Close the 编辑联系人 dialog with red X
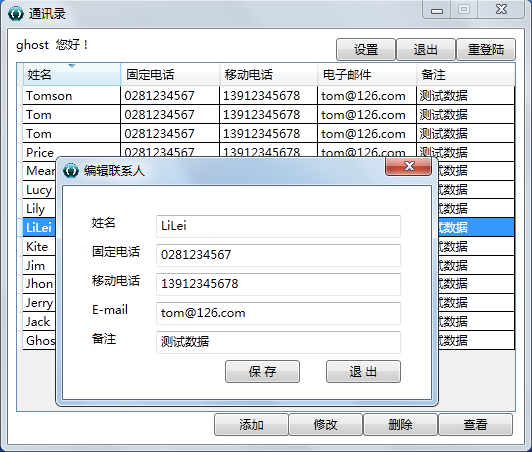The height and width of the screenshot is (452, 532). pos(408,166)
